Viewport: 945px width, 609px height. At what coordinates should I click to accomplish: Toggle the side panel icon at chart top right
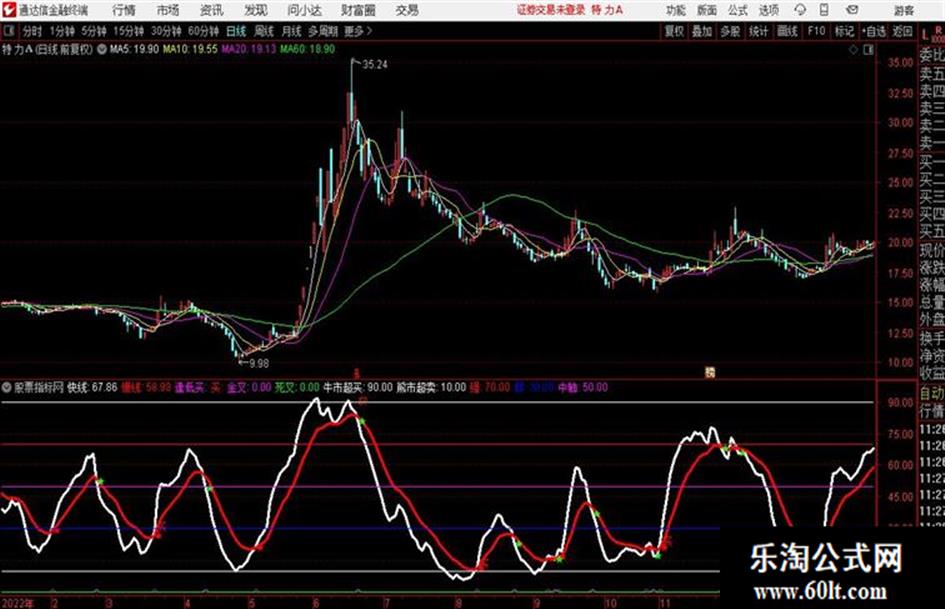(868, 50)
